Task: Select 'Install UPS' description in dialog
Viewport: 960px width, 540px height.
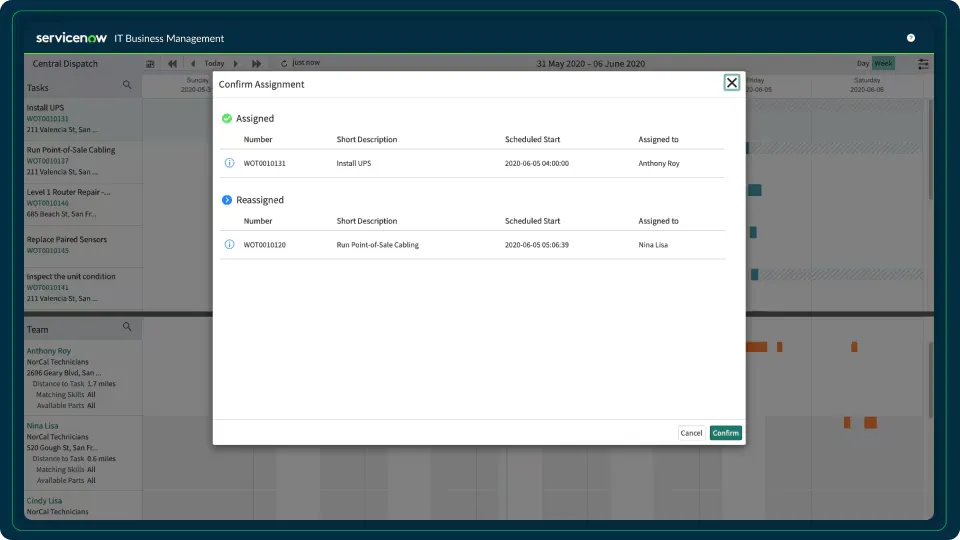Action: 354,163
